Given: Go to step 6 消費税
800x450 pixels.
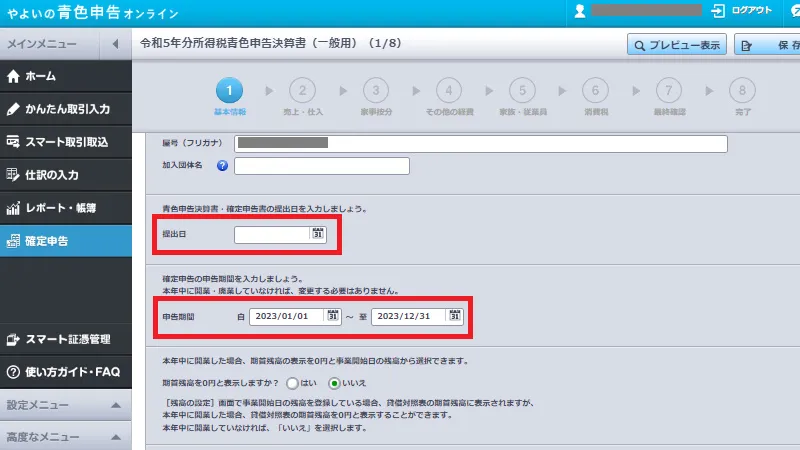Looking at the screenshot, I should tap(595, 91).
